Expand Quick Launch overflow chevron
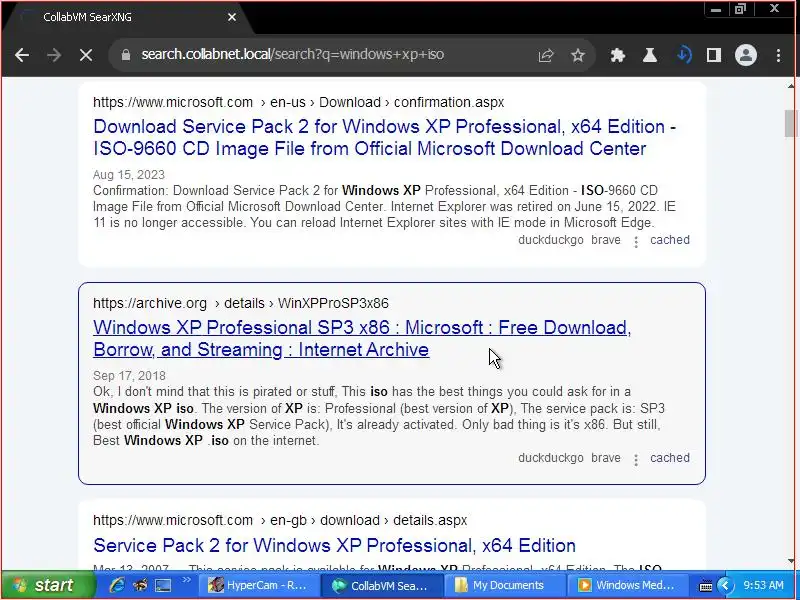Screen dimensions: 800x600 (x=186, y=580)
